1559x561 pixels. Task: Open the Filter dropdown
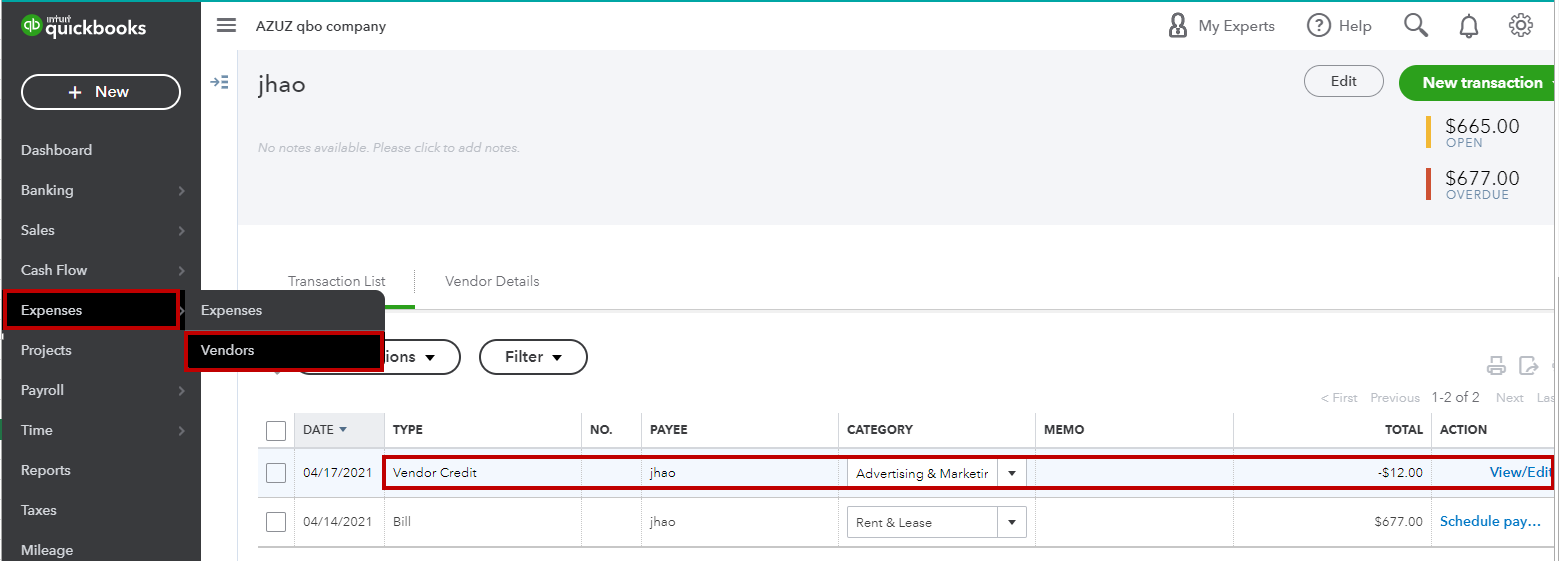(x=533, y=357)
